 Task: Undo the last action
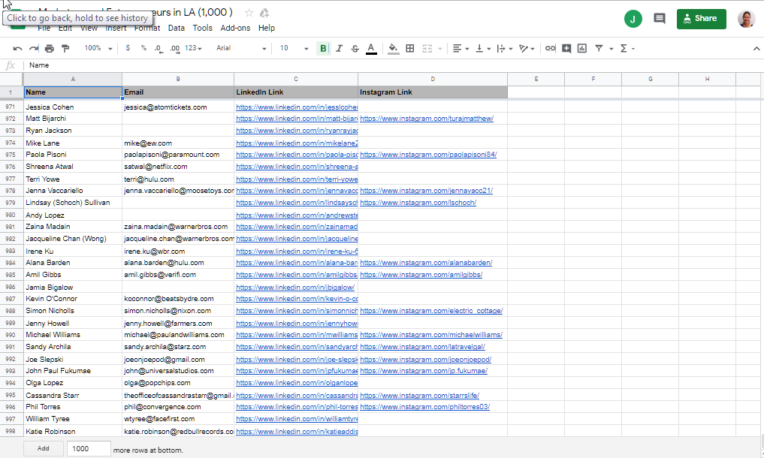click(18, 48)
